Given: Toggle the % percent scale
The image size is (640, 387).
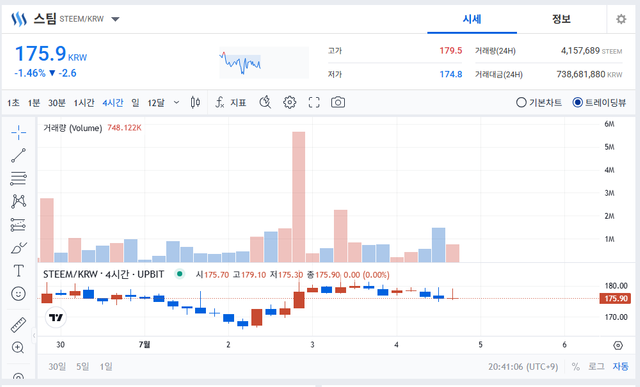Looking at the screenshot, I should click(576, 367).
